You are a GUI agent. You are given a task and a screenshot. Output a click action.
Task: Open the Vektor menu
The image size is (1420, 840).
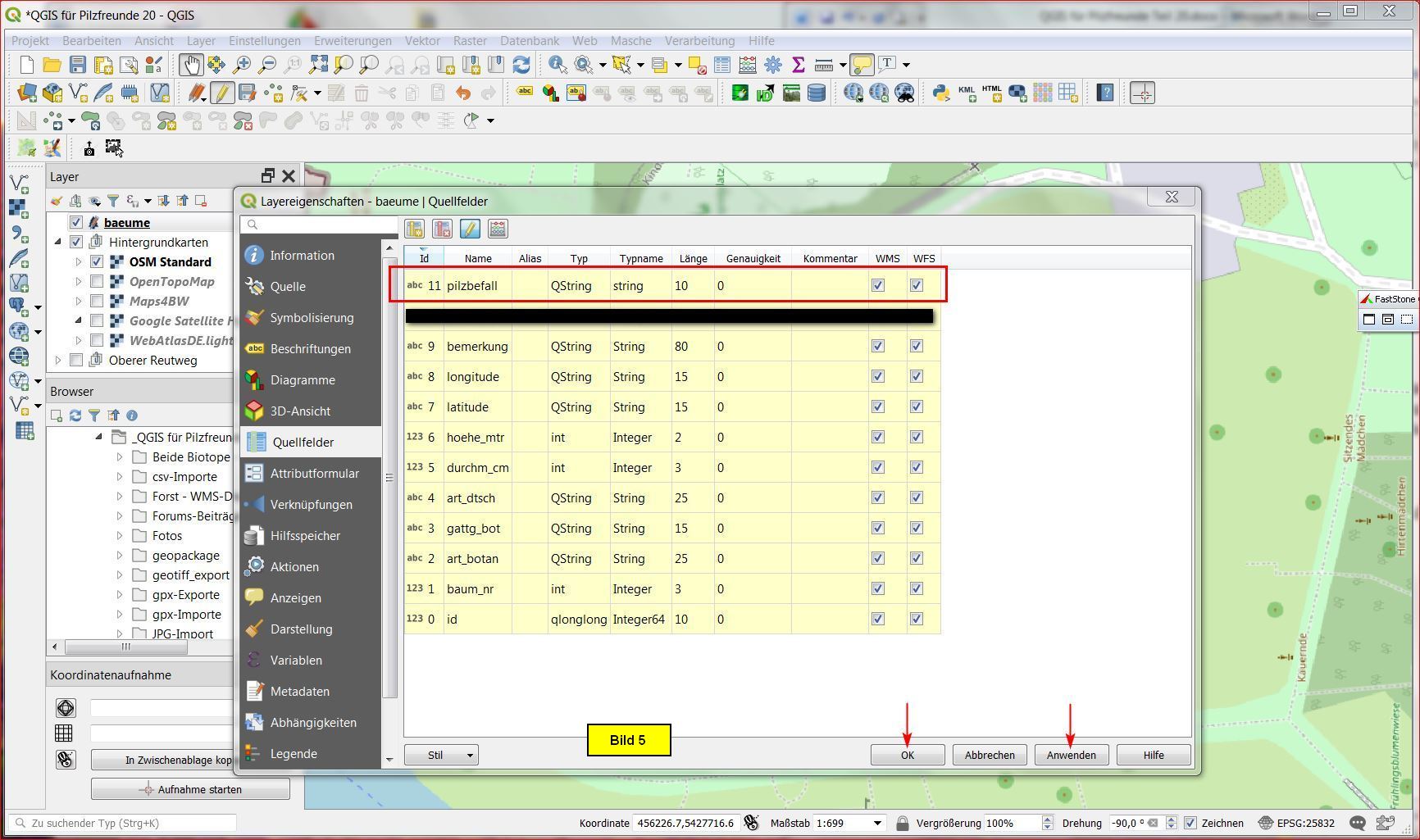click(422, 41)
